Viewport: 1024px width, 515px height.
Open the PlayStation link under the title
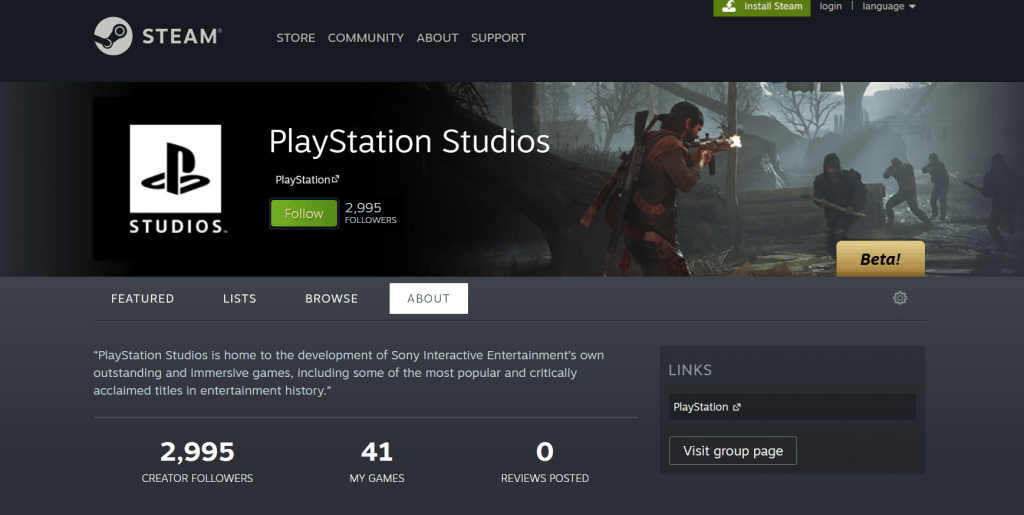pyautogui.click(x=307, y=179)
